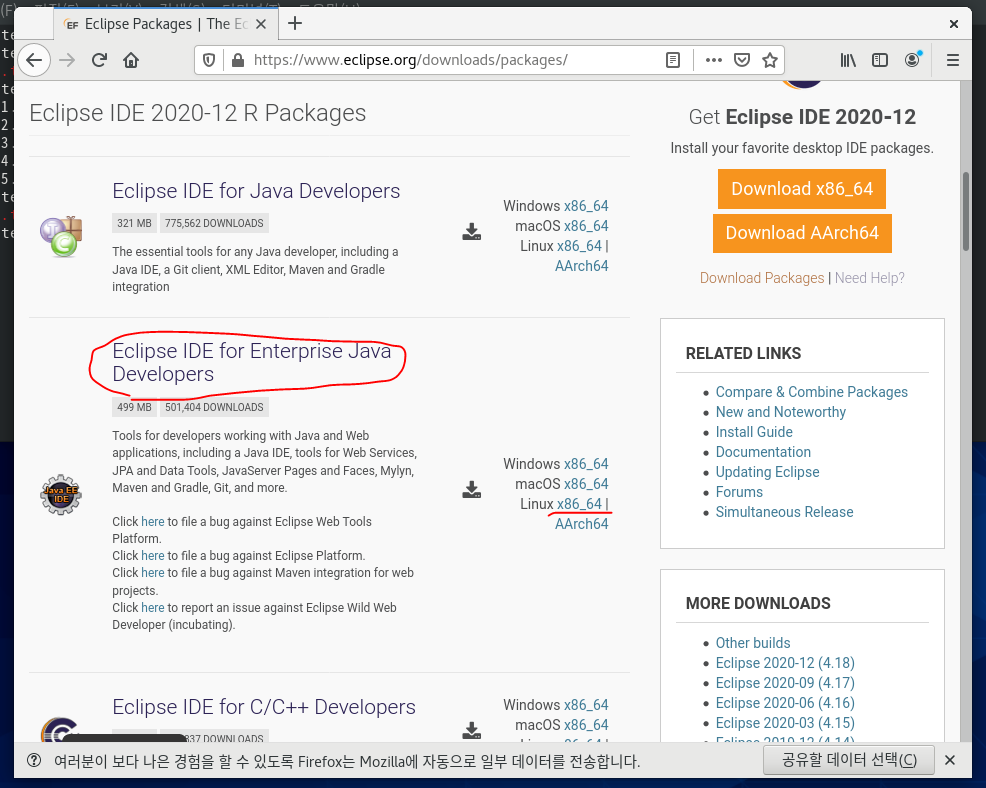Open tracking protection shield icon
This screenshot has width=986, height=788.
pos(209,60)
